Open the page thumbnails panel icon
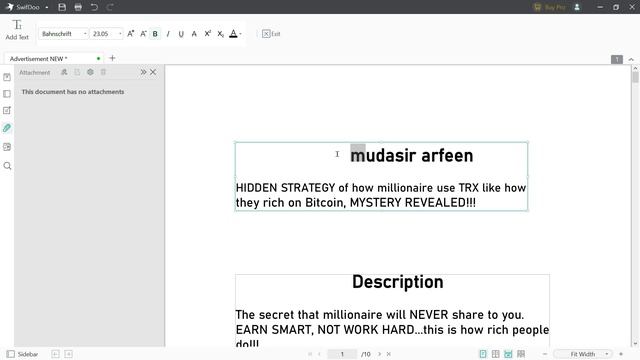The height and width of the screenshot is (360, 640). tap(7, 94)
